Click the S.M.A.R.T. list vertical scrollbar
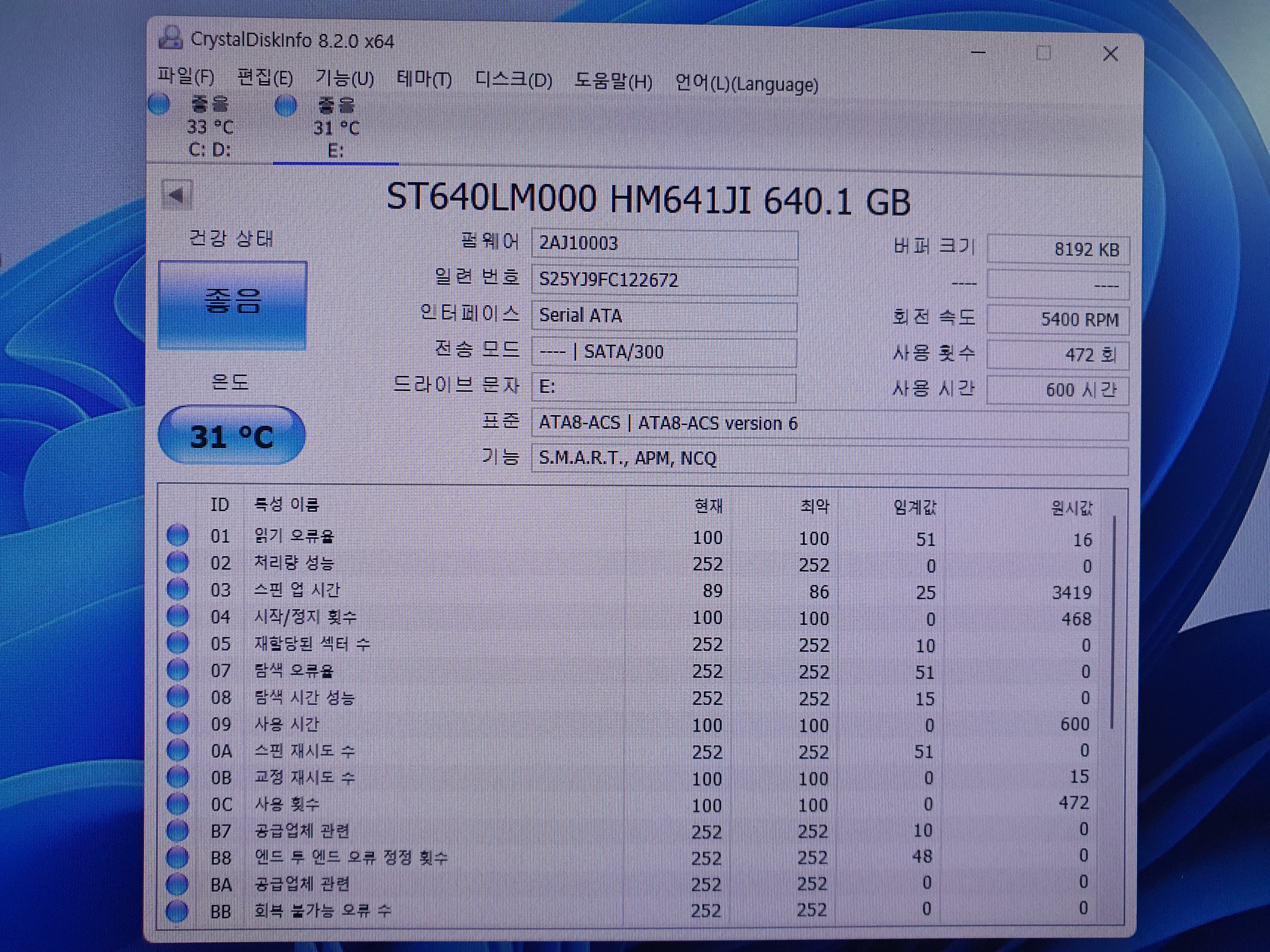The image size is (1270, 952). click(x=1114, y=623)
